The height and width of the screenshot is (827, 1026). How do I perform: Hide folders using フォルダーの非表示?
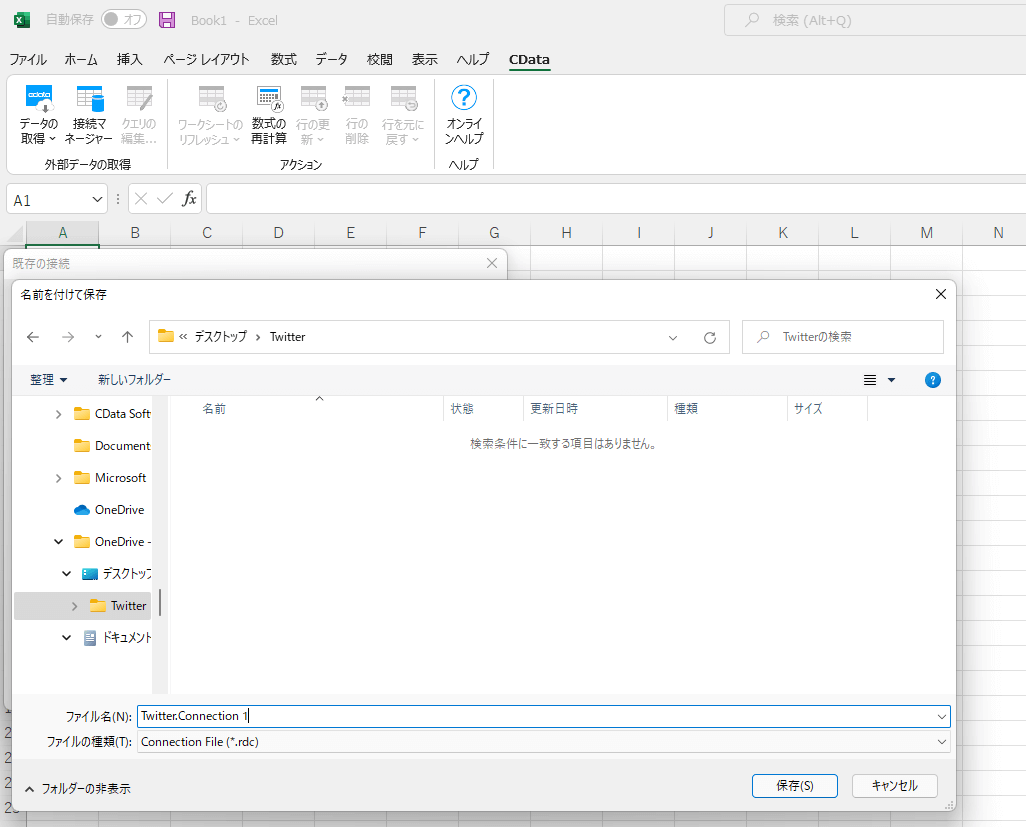[77, 788]
